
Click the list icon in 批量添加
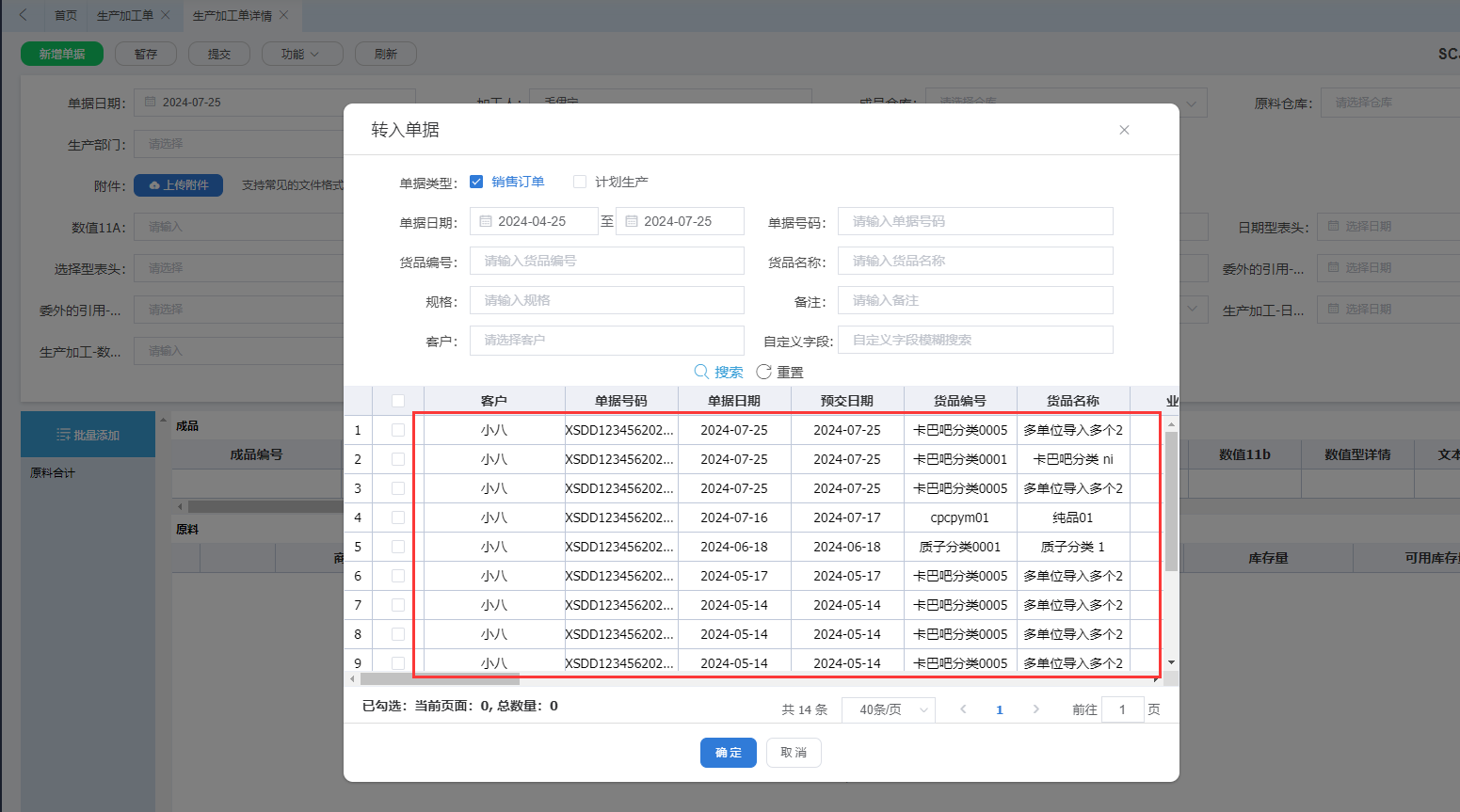click(x=63, y=435)
